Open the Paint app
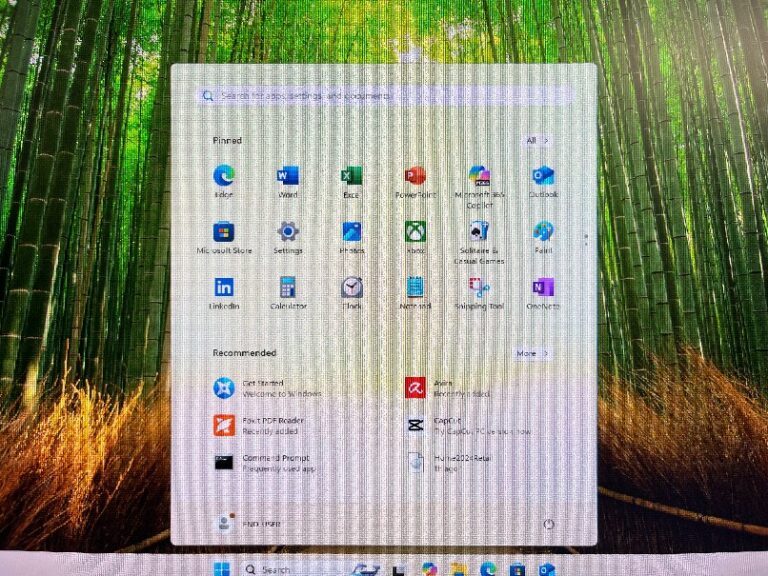Image resolution: width=768 pixels, height=576 pixels. 543,233
